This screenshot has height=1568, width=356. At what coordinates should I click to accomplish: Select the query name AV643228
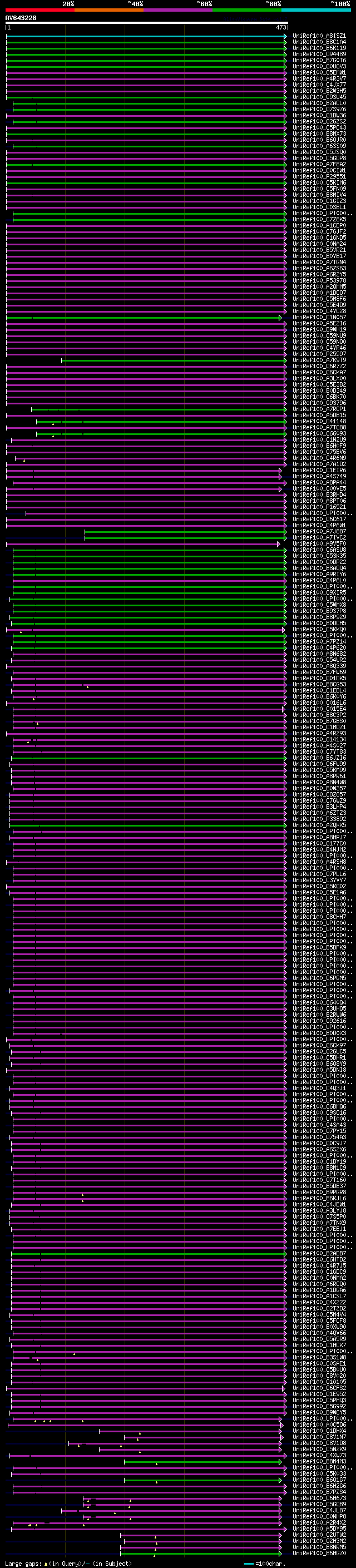pos(21,18)
